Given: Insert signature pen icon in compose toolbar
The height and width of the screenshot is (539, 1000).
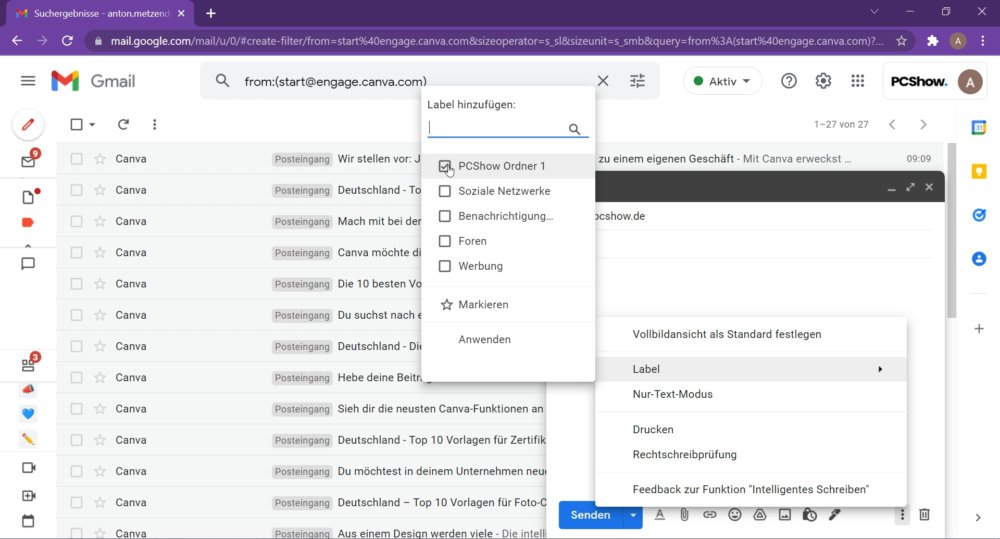Looking at the screenshot, I should coord(834,515).
